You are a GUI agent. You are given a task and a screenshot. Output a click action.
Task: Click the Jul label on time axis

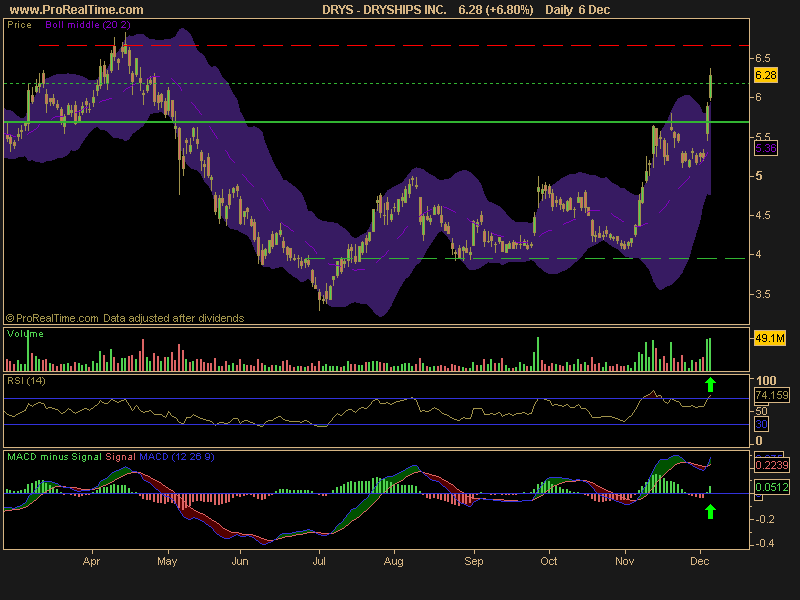[319, 561]
